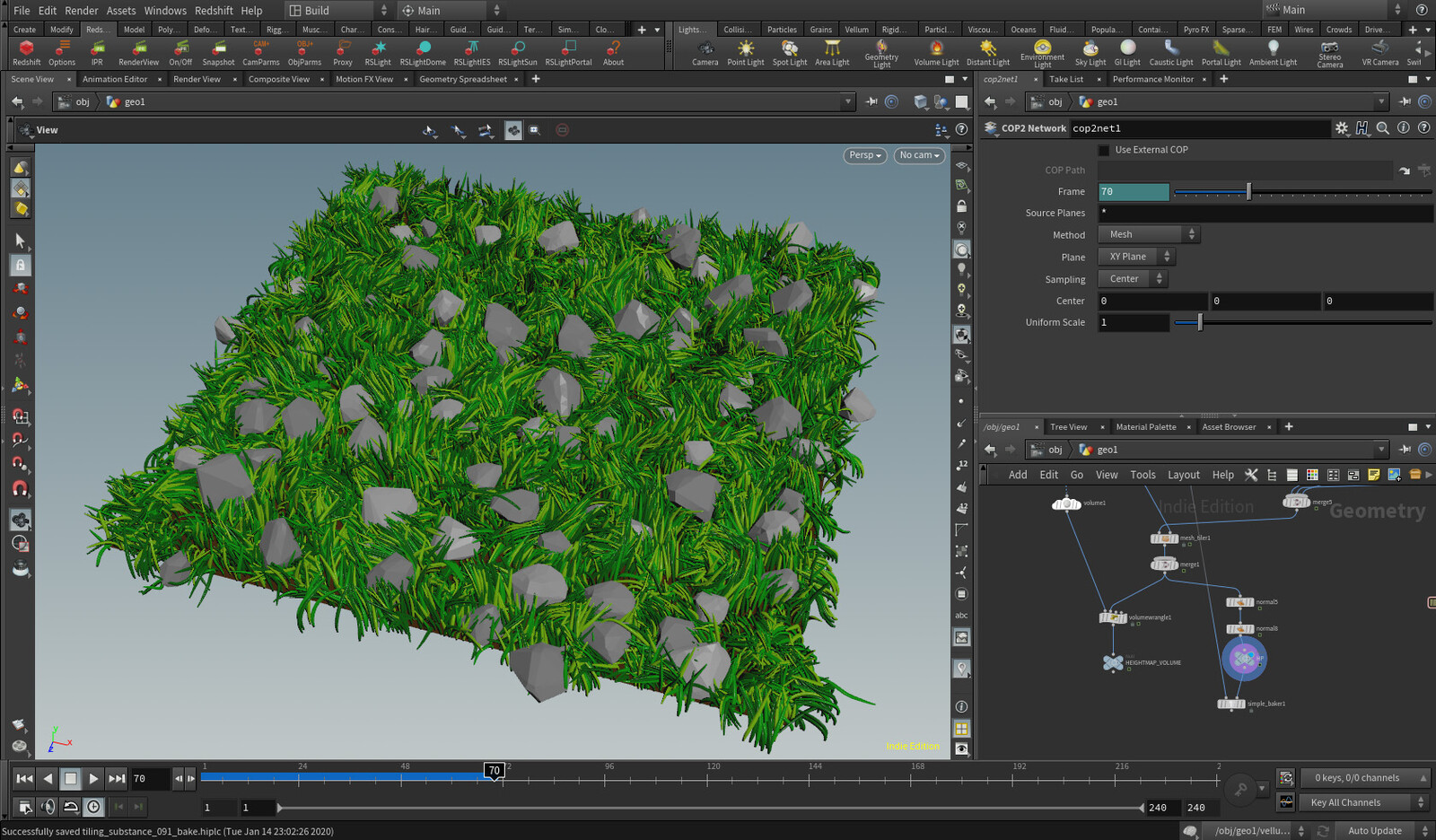1436x840 pixels.
Task: Open the No cam camera selector
Action: (x=918, y=155)
